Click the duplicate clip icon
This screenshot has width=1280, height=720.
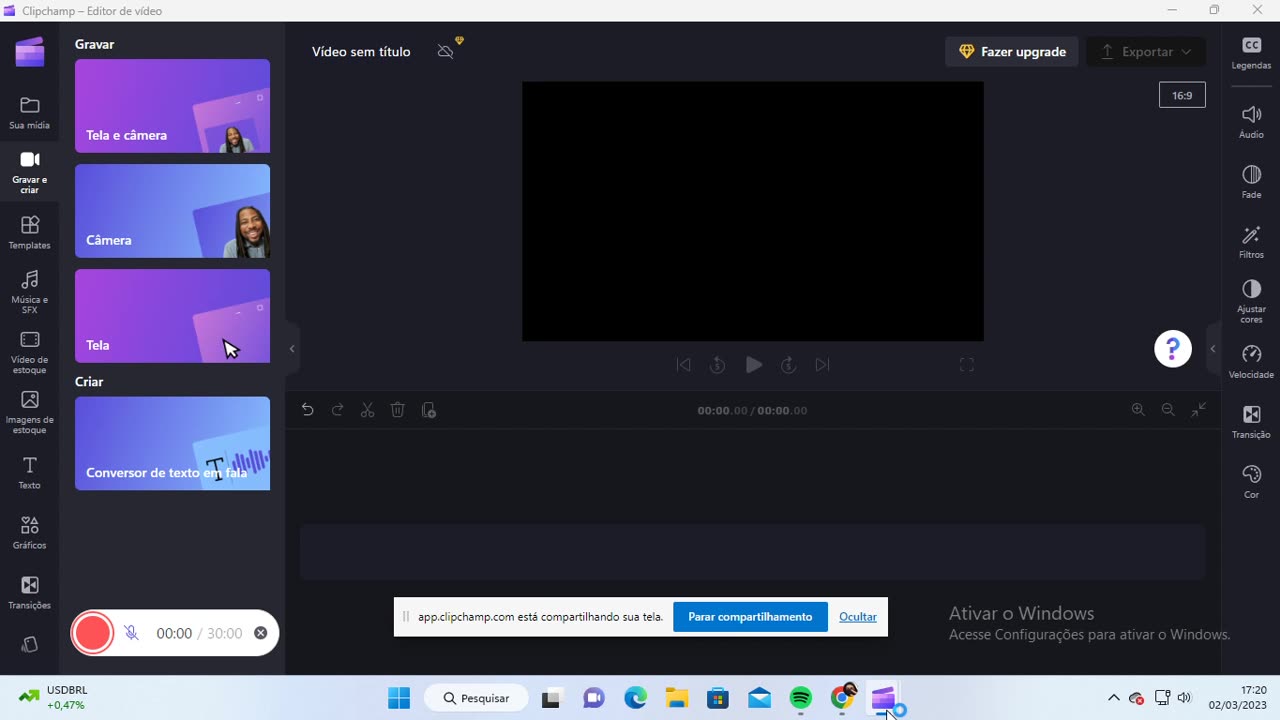tap(429, 410)
